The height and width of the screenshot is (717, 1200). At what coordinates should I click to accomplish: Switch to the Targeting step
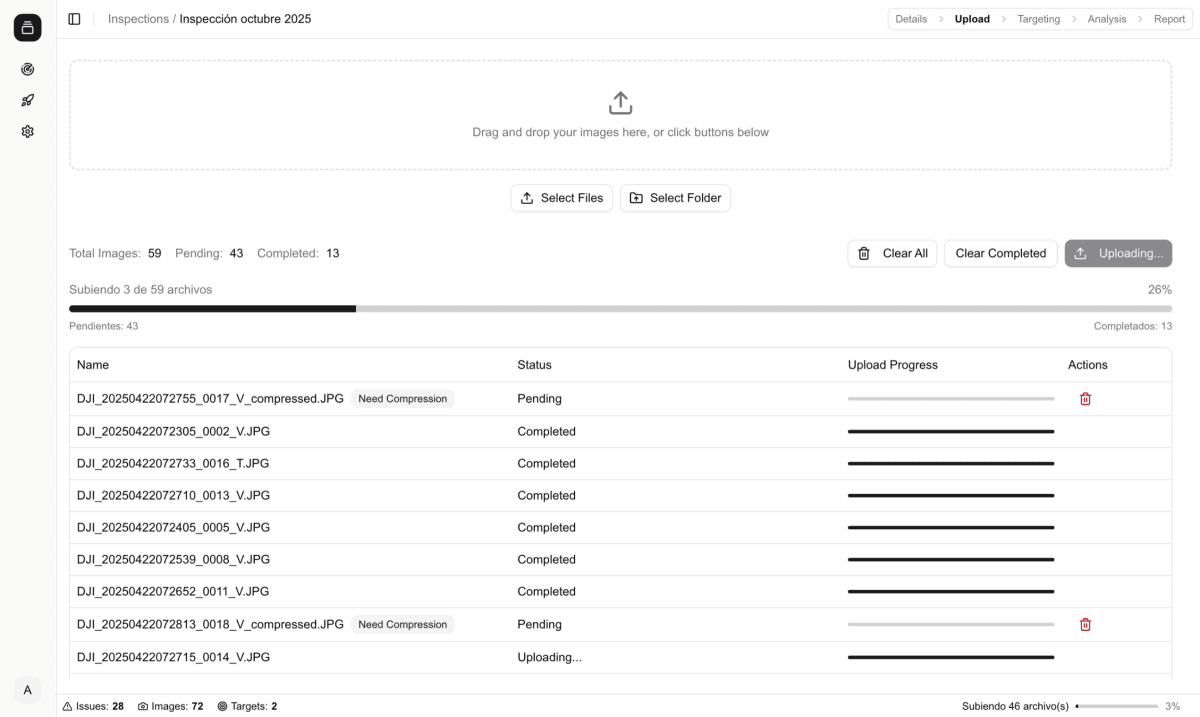tap(1038, 19)
